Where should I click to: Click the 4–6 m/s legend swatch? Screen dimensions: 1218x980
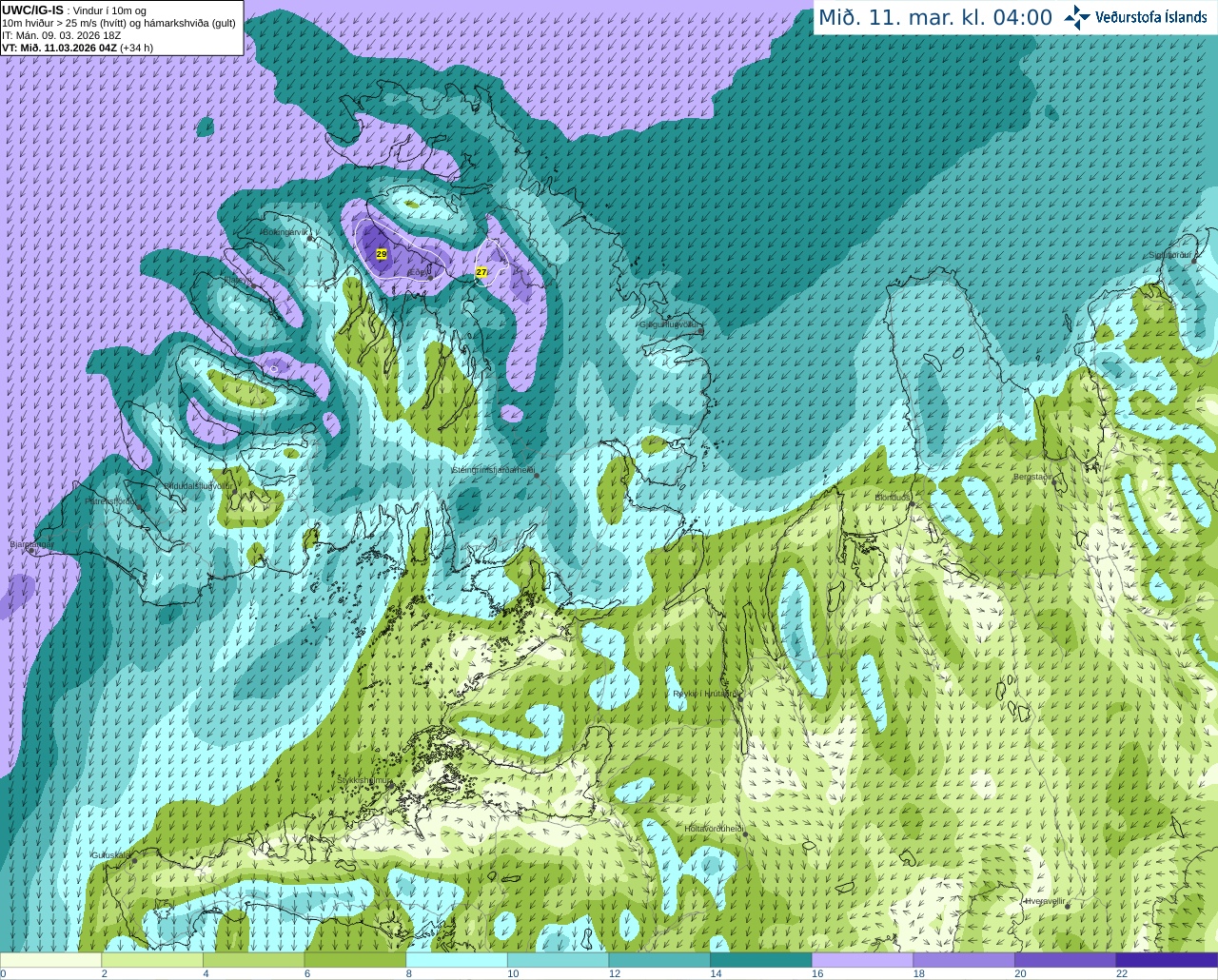253,960
